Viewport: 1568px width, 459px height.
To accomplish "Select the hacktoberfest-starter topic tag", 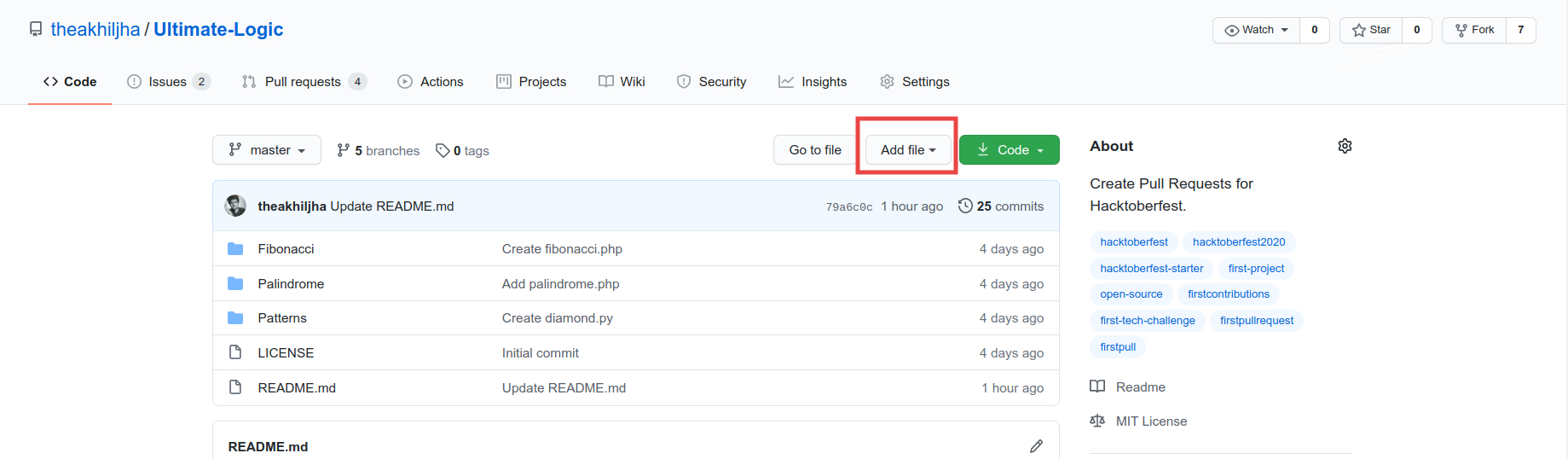I will click(x=1152, y=269).
